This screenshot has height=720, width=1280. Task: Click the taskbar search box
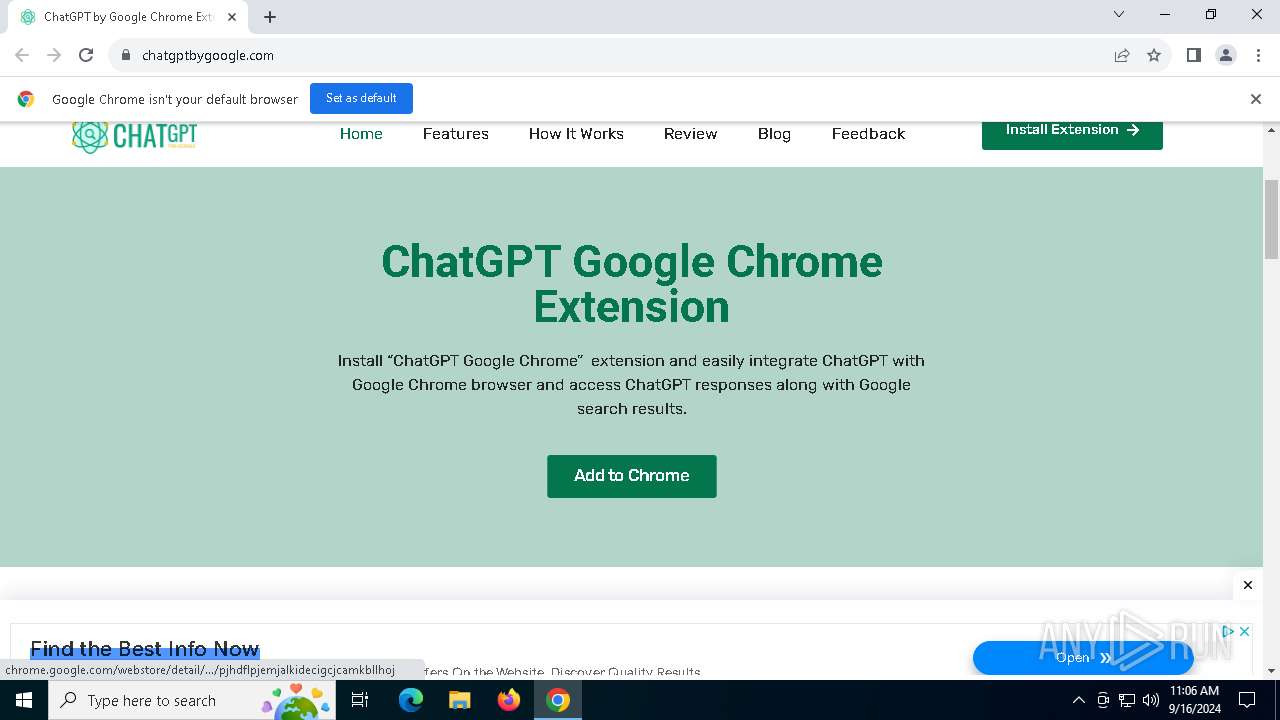pyautogui.click(x=192, y=700)
